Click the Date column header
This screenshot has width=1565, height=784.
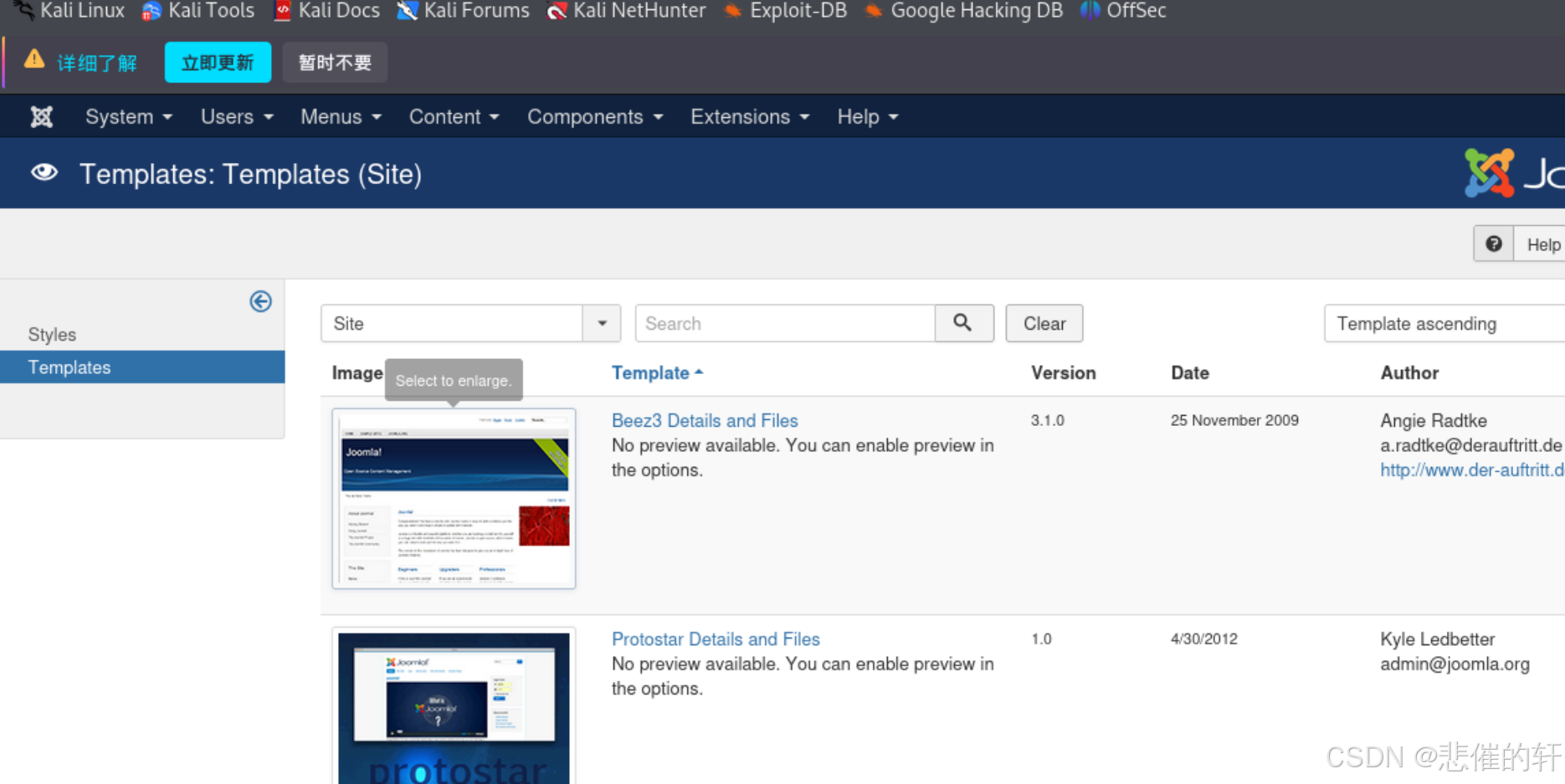tap(1189, 372)
